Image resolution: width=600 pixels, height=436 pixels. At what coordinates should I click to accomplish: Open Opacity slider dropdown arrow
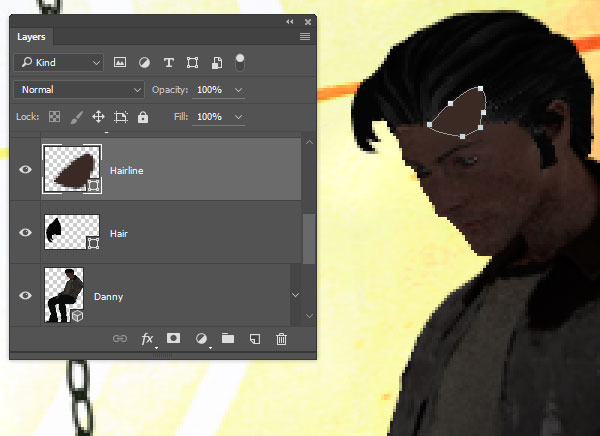click(238, 90)
